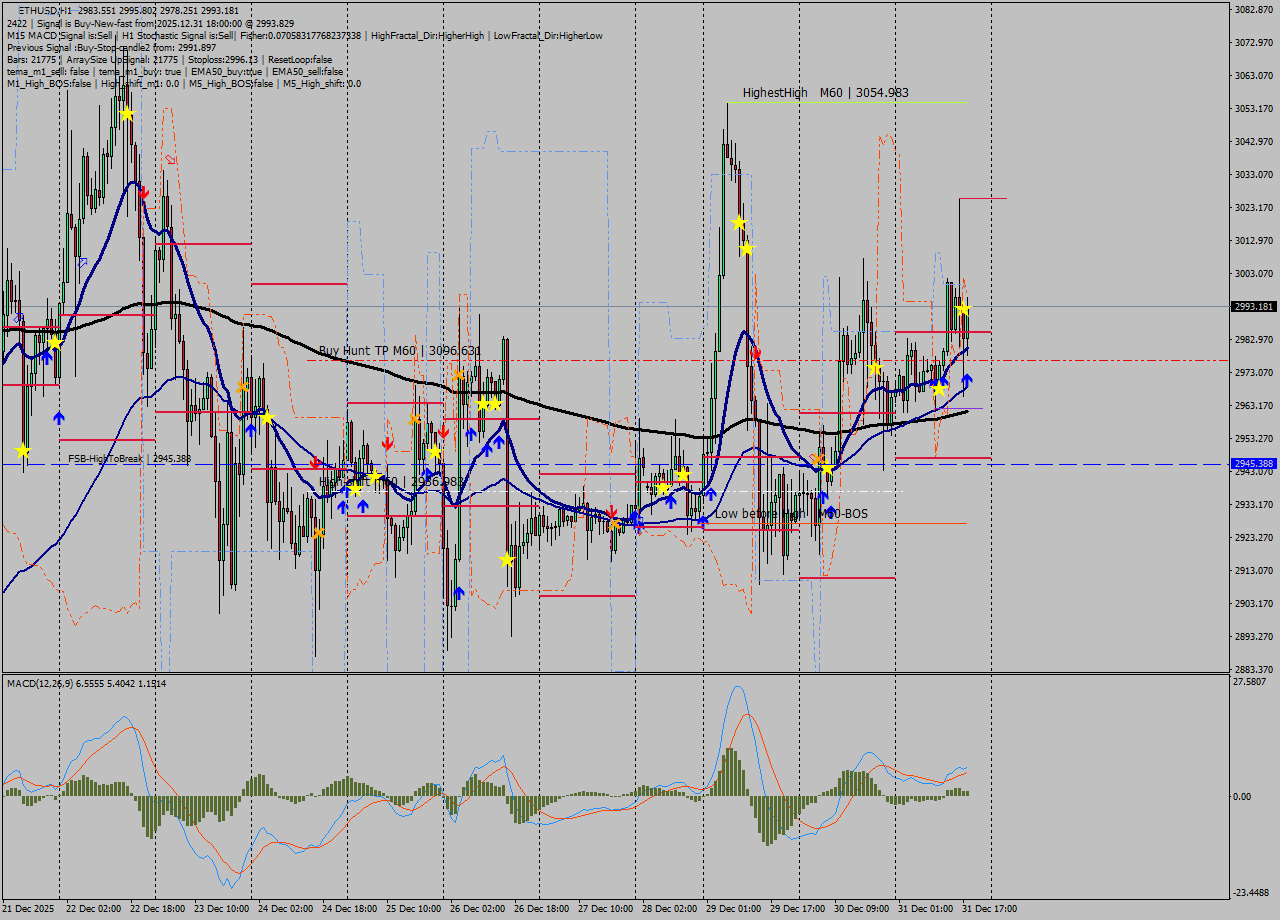Image resolution: width=1280 pixels, height=920 pixels.
Task: Click the blue 2945.388 marker on the price scale
Action: tap(1252, 463)
